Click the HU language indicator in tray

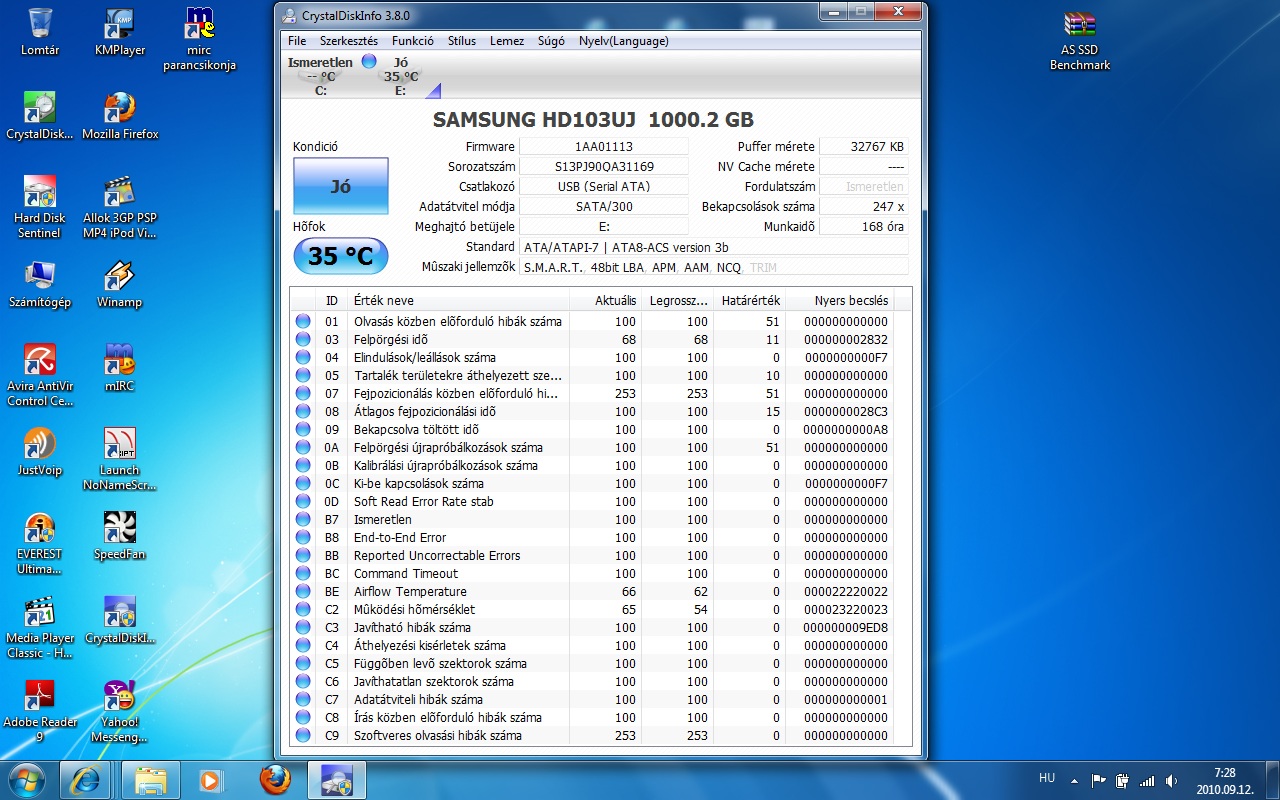1047,778
